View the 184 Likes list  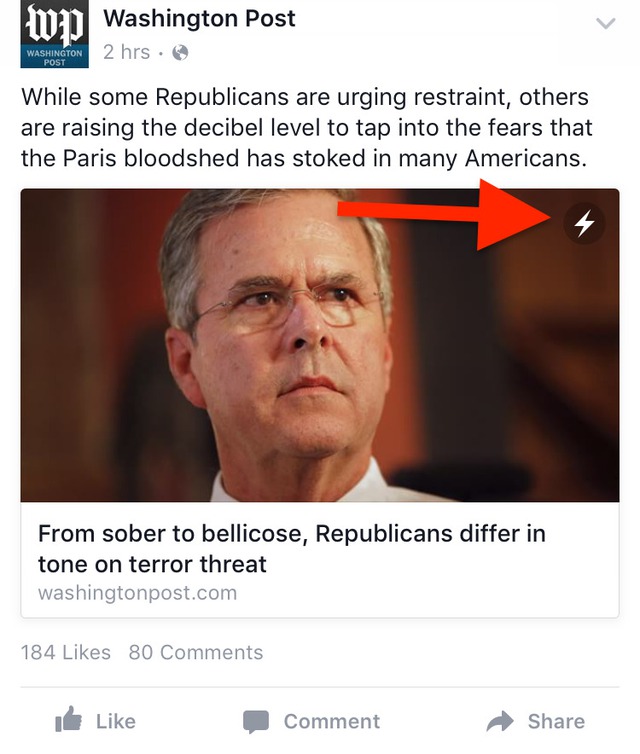[x=66, y=652]
